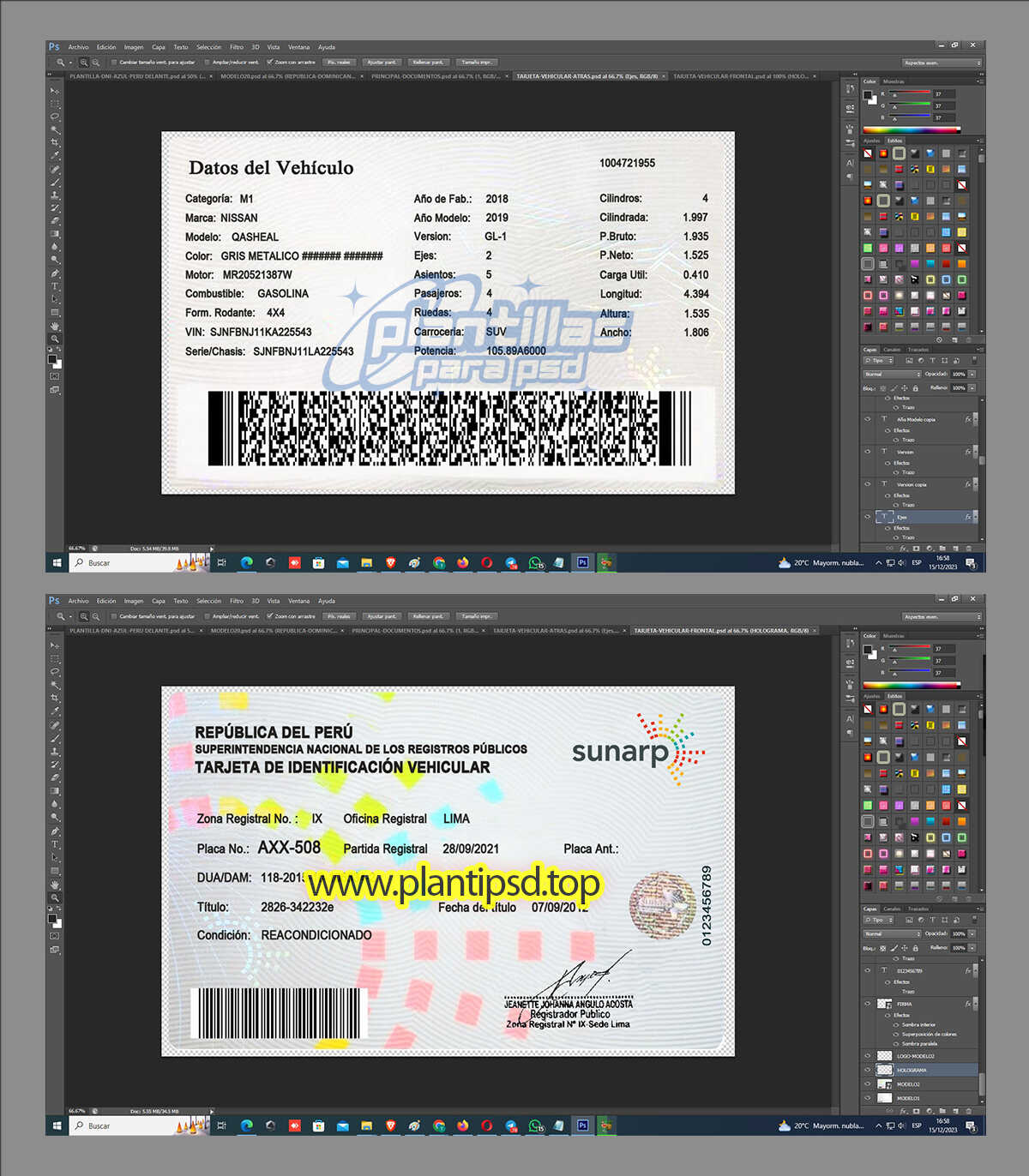The image size is (1029, 1176).
Task: Switch to the Hand tool in the upper window
Action: pos(55,326)
